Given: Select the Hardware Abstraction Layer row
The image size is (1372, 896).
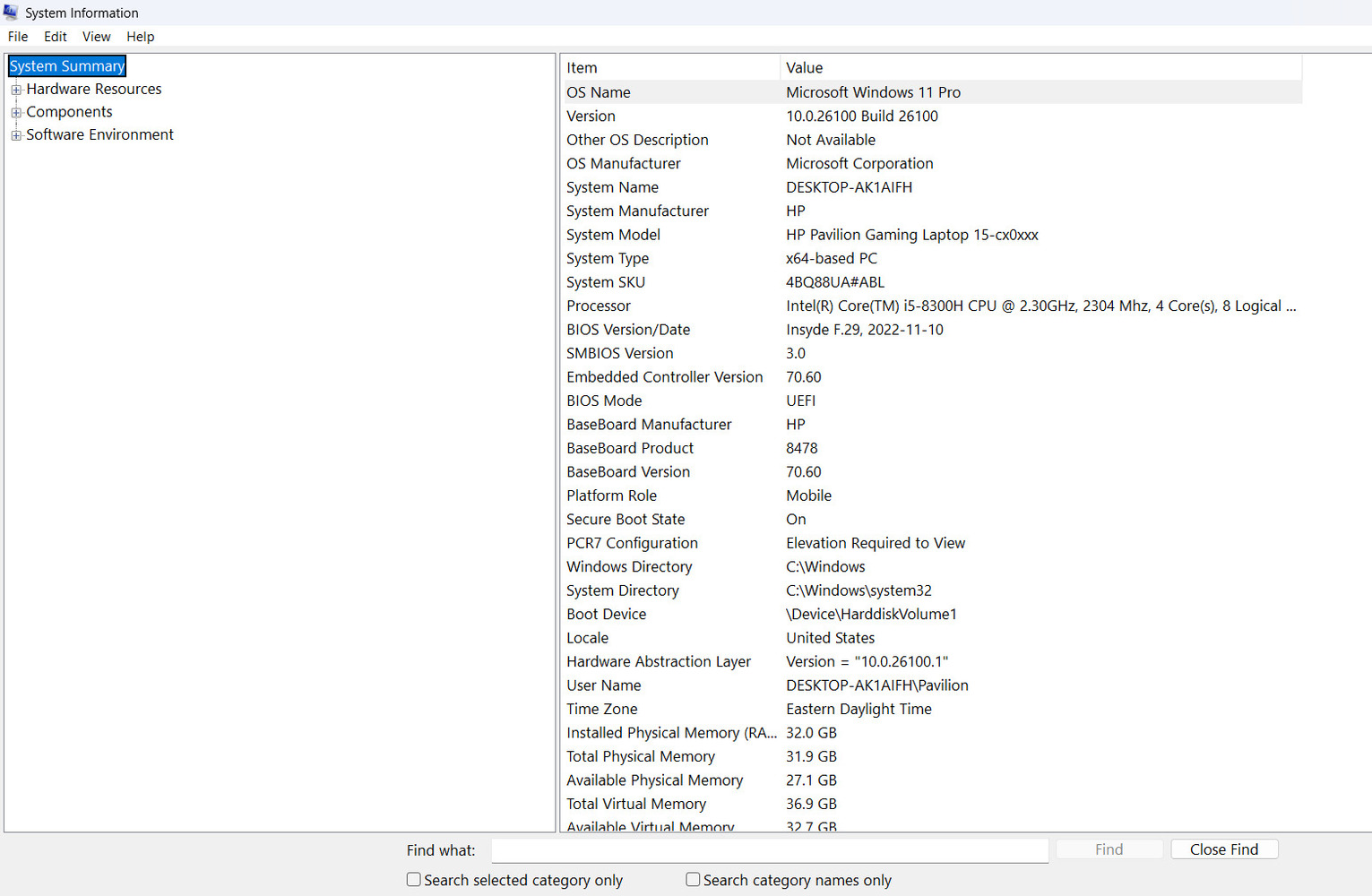Looking at the screenshot, I should tap(932, 662).
